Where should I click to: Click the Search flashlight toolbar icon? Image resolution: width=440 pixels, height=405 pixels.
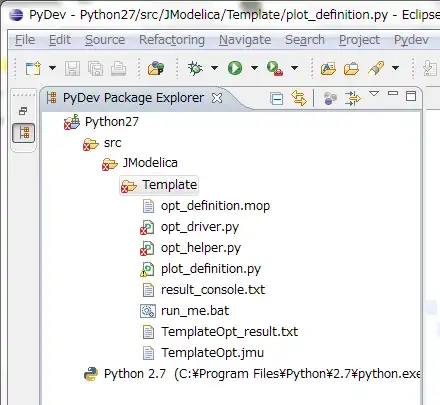[x=376, y=68]
